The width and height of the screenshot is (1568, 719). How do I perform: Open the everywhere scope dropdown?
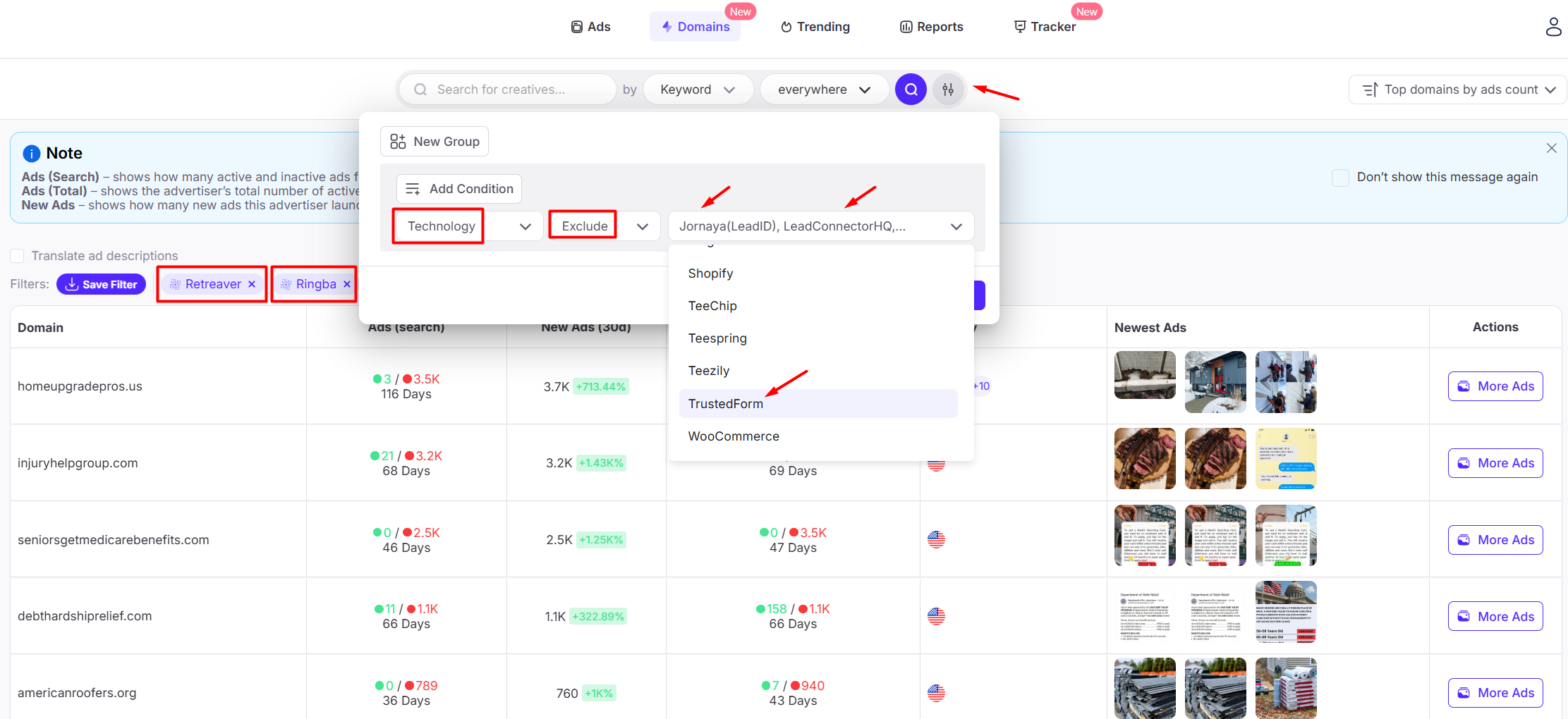click(823, 90)
